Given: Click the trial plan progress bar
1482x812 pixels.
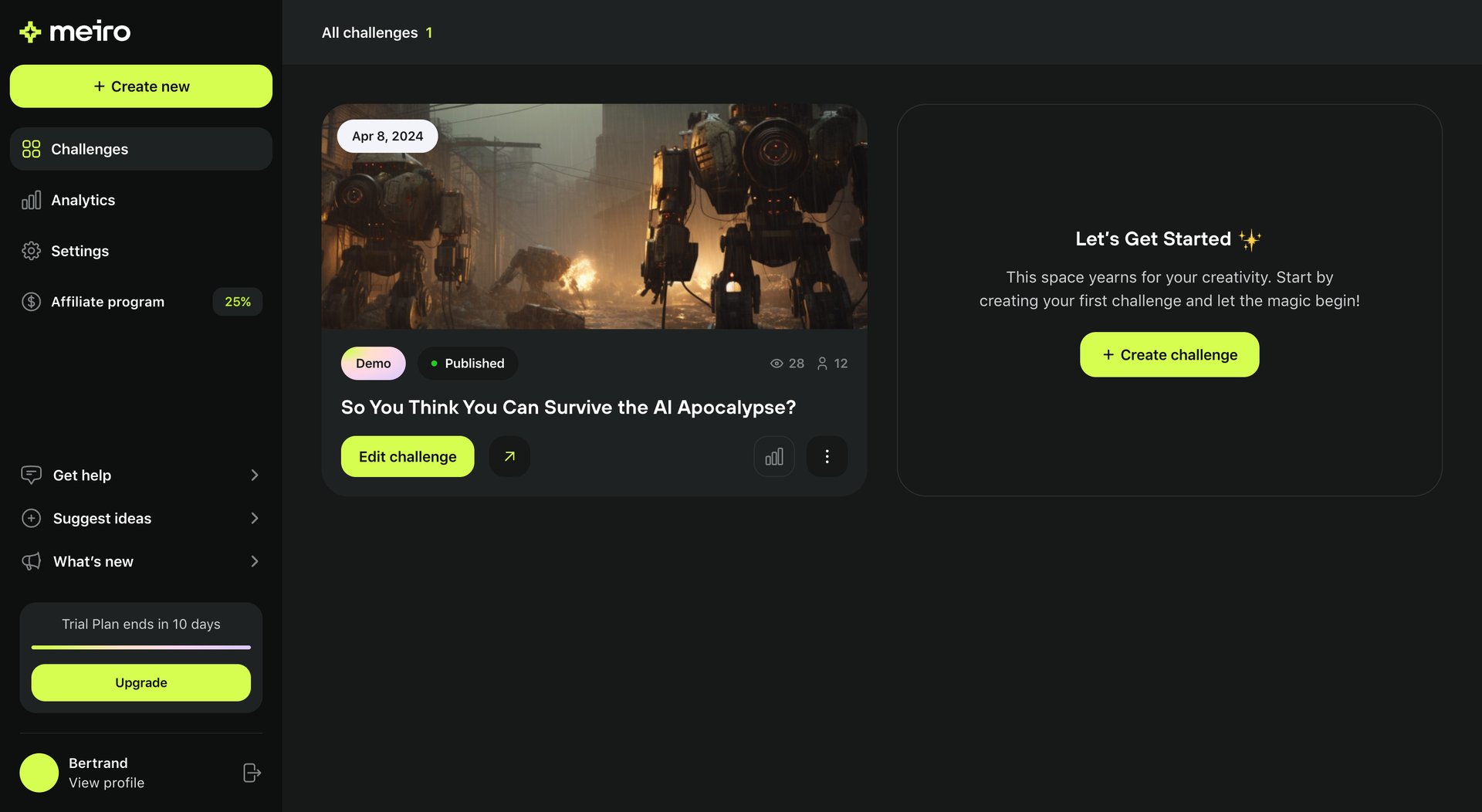Looking at the screenshot, I should 140,648.
